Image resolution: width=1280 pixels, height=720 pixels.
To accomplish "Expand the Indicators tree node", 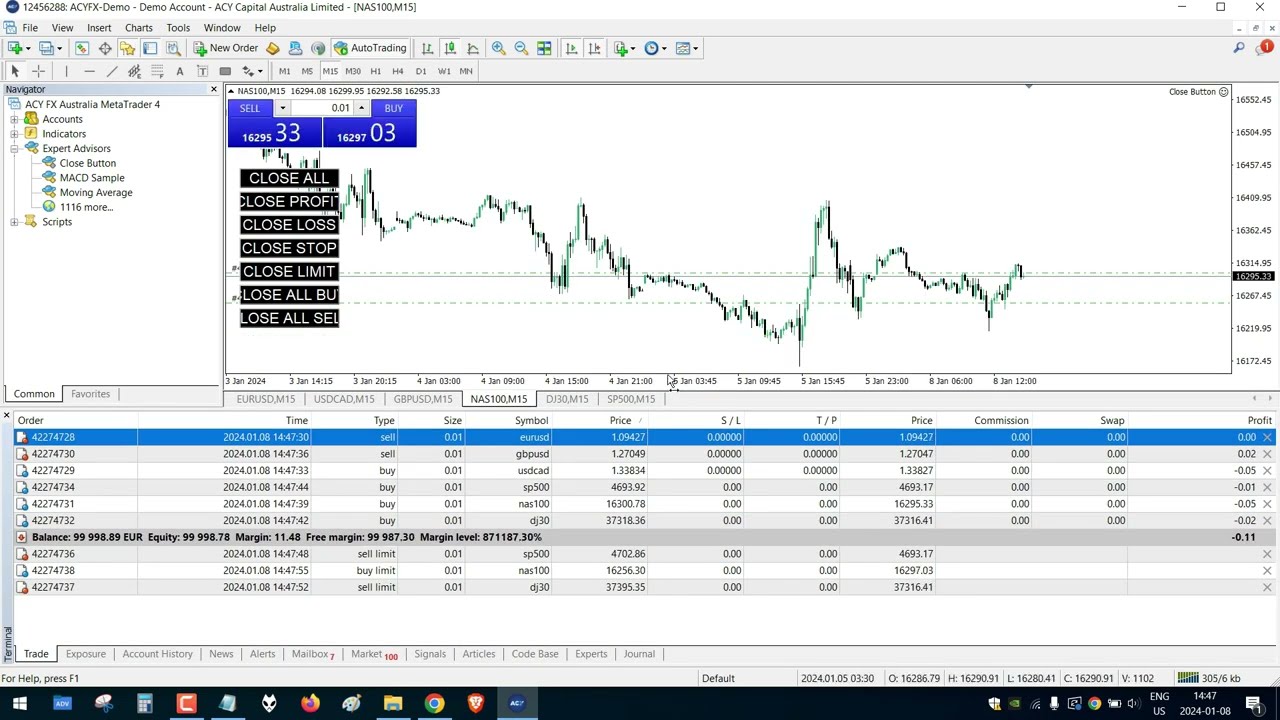I will (x=14, y=134).
